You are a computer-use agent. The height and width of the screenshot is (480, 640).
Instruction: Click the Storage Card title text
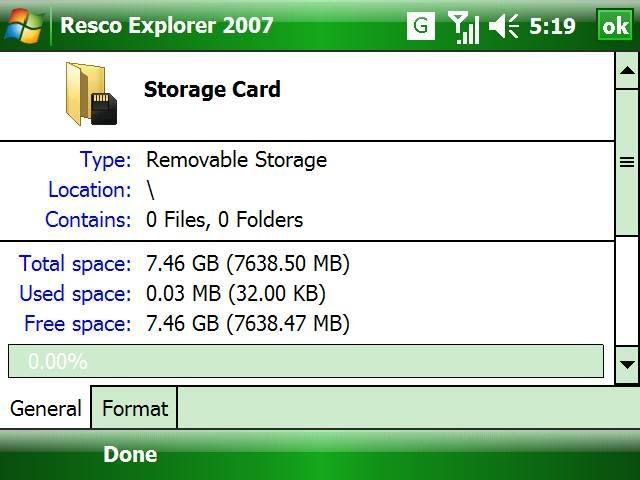pyautogui.click(x=212, y=89)
